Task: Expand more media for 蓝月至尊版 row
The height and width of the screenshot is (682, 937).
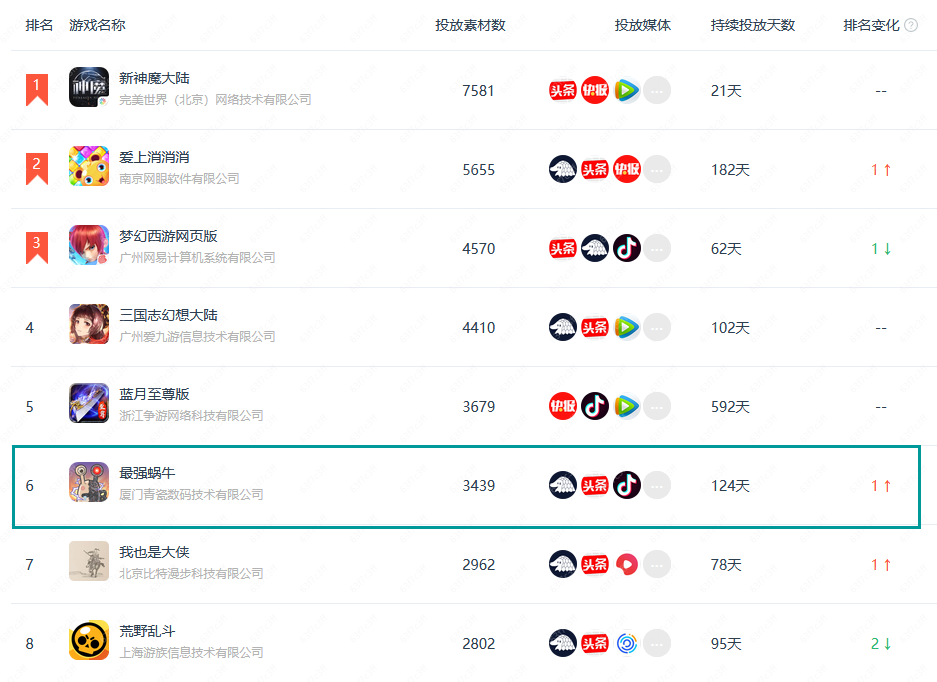Action: 657,406
